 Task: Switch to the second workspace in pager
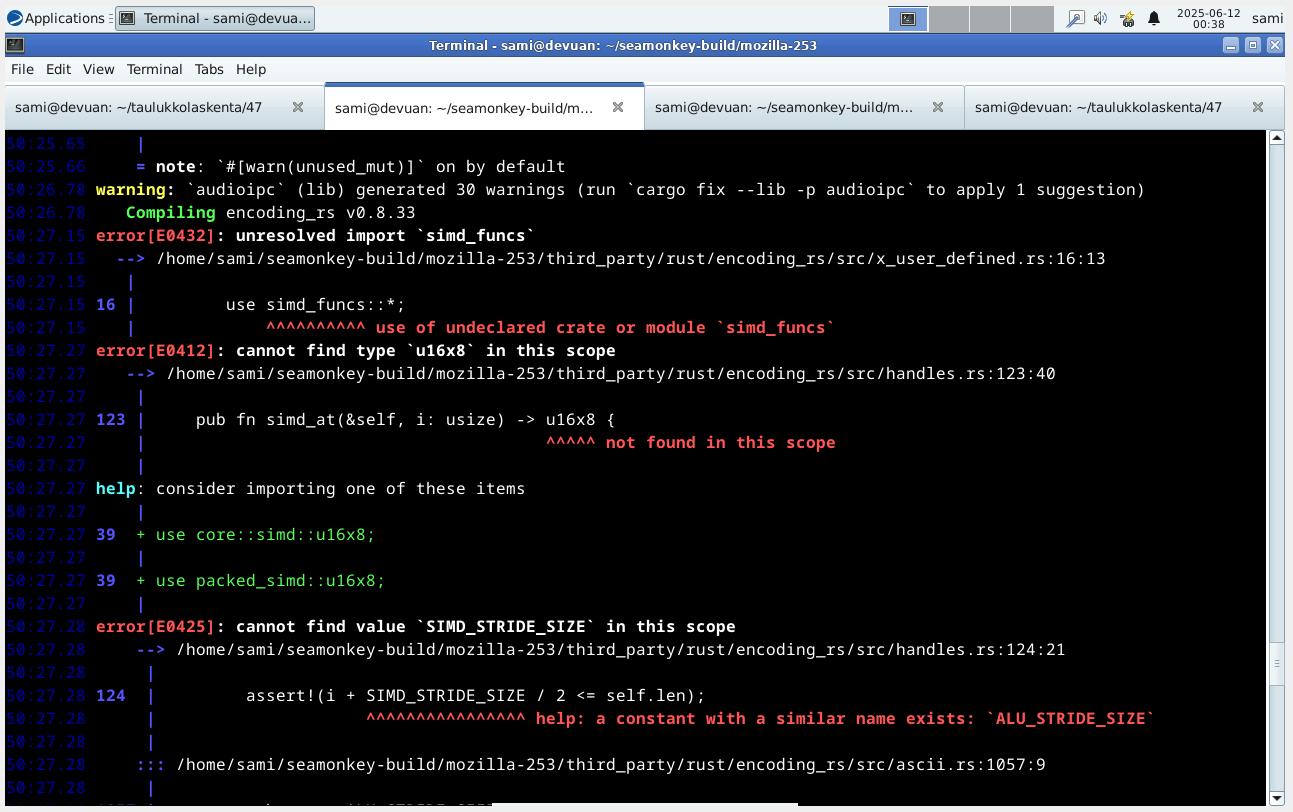[950, 18]
